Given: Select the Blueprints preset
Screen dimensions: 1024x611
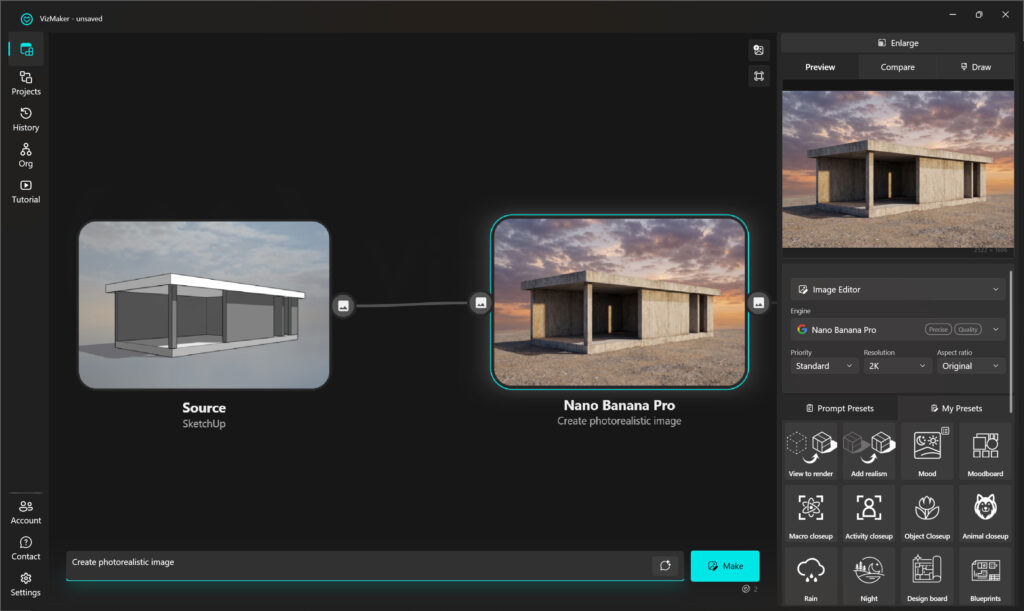Looking at the screenshot, I should [985, 576].
